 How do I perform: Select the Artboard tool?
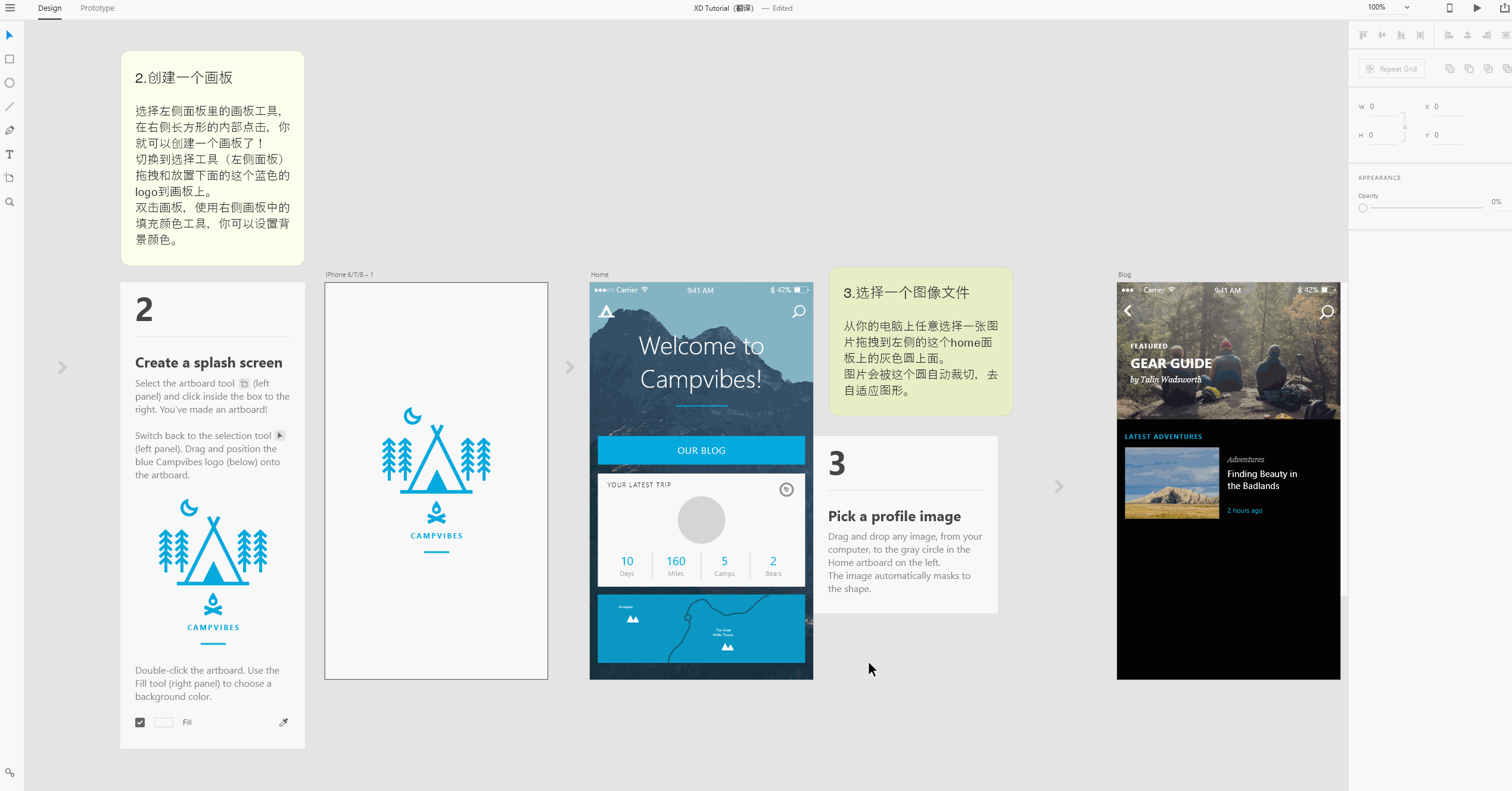pos(10,178)
